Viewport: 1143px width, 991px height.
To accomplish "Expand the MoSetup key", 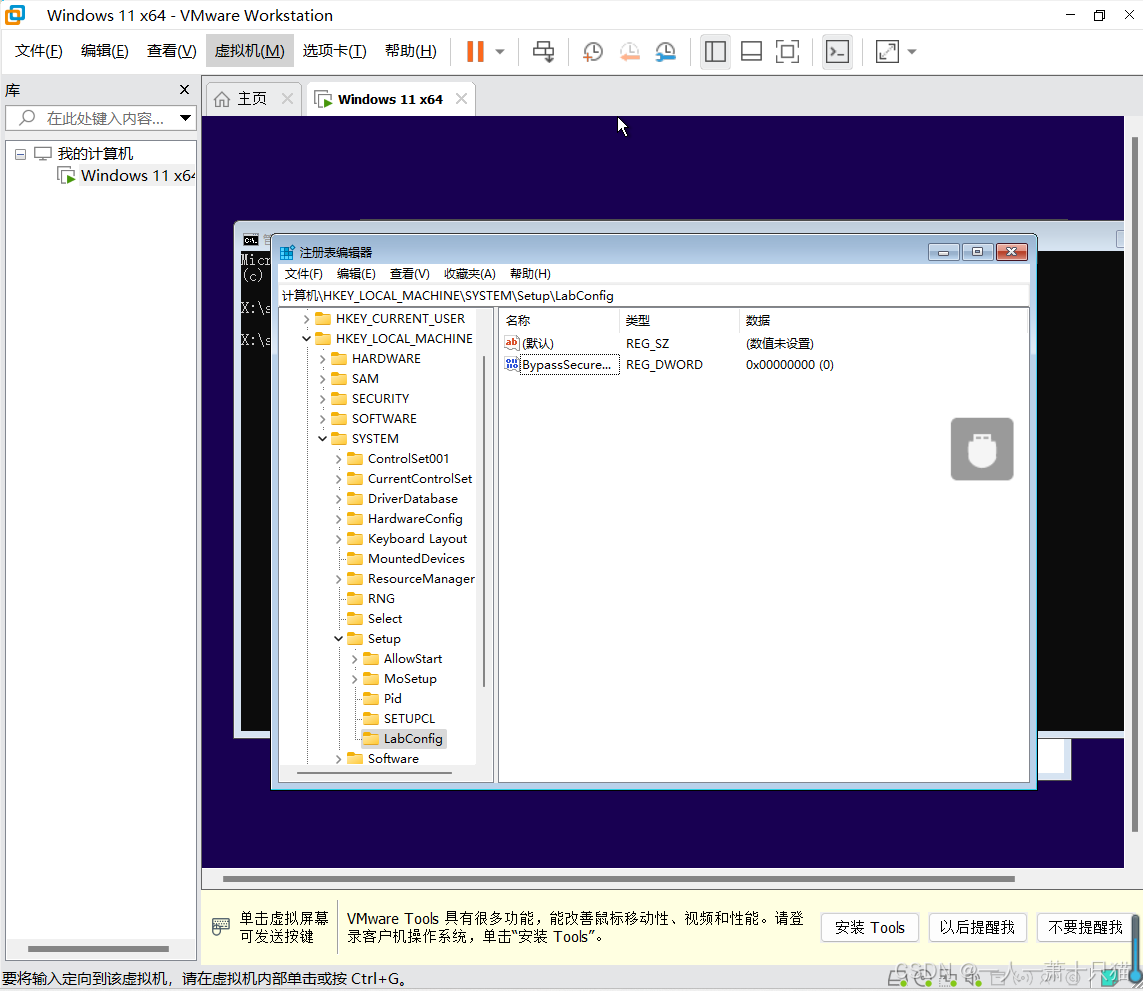I will (354, 679).
